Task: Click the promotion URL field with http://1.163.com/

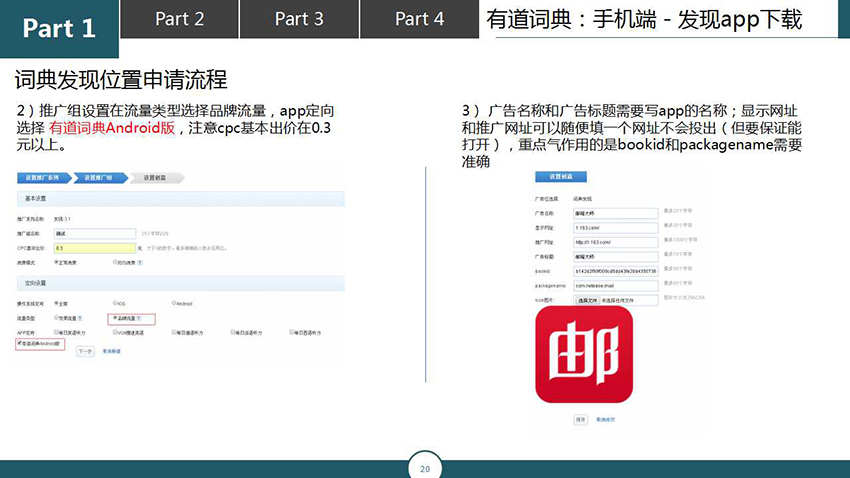Action: (x=616, y=242)
